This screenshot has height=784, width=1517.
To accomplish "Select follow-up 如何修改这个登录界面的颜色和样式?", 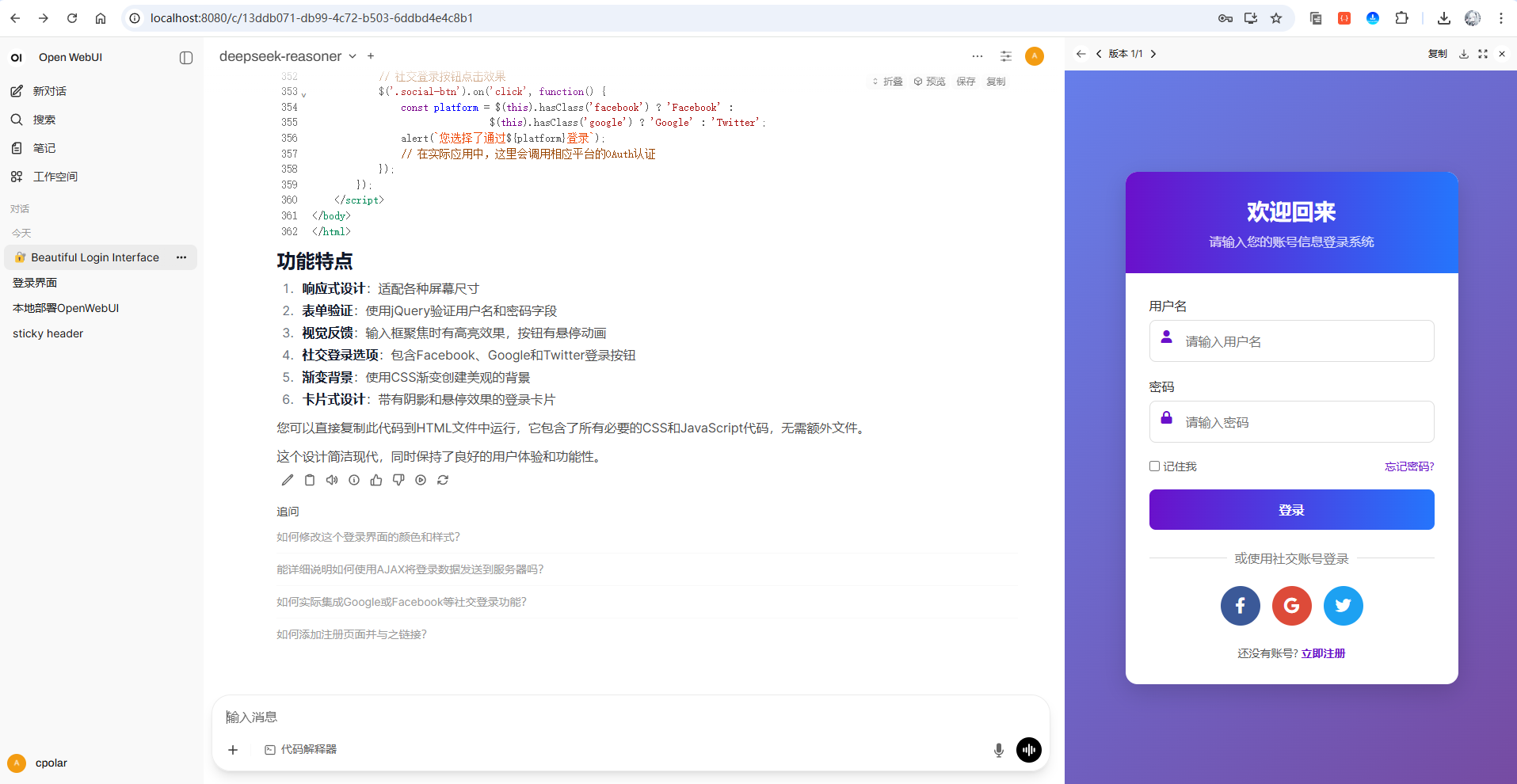I will click(x=368, y=537).
